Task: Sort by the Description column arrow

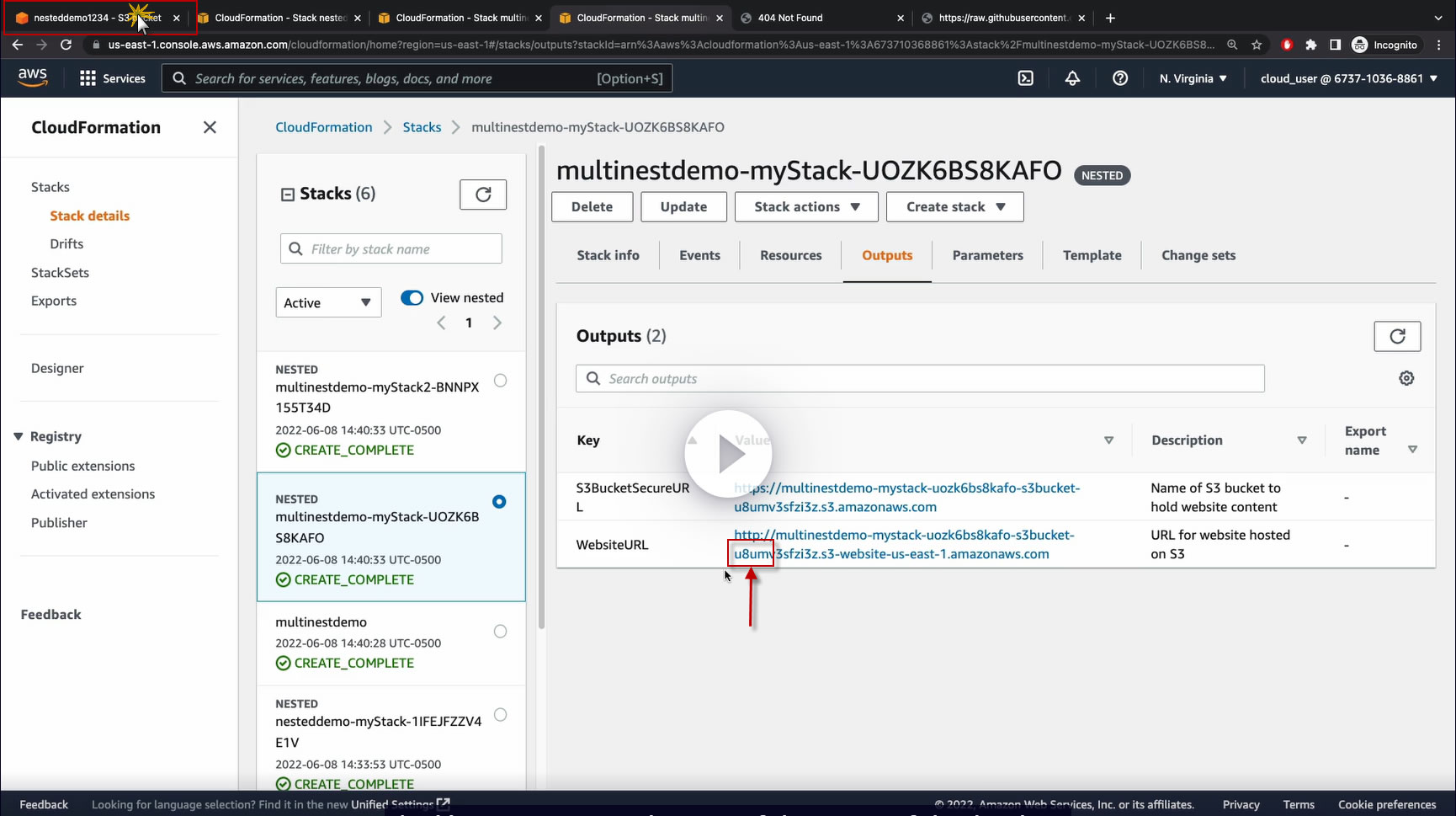Action: 1302,440
